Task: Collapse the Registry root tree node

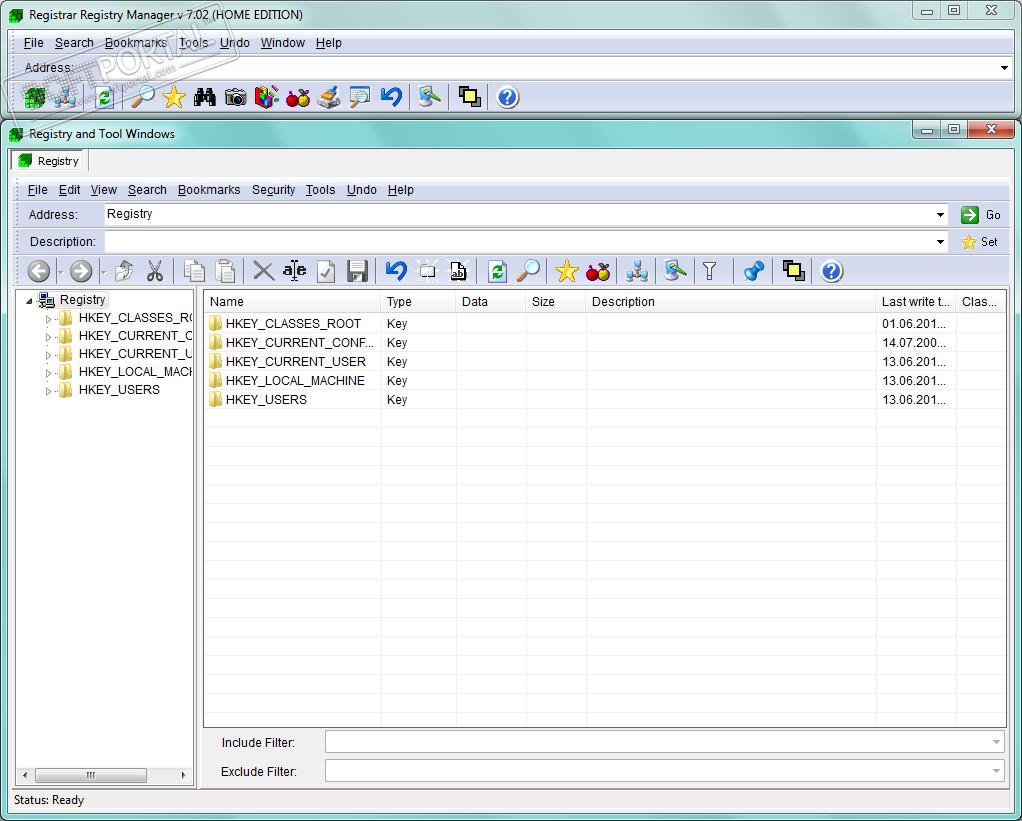Action: [29, 300]
